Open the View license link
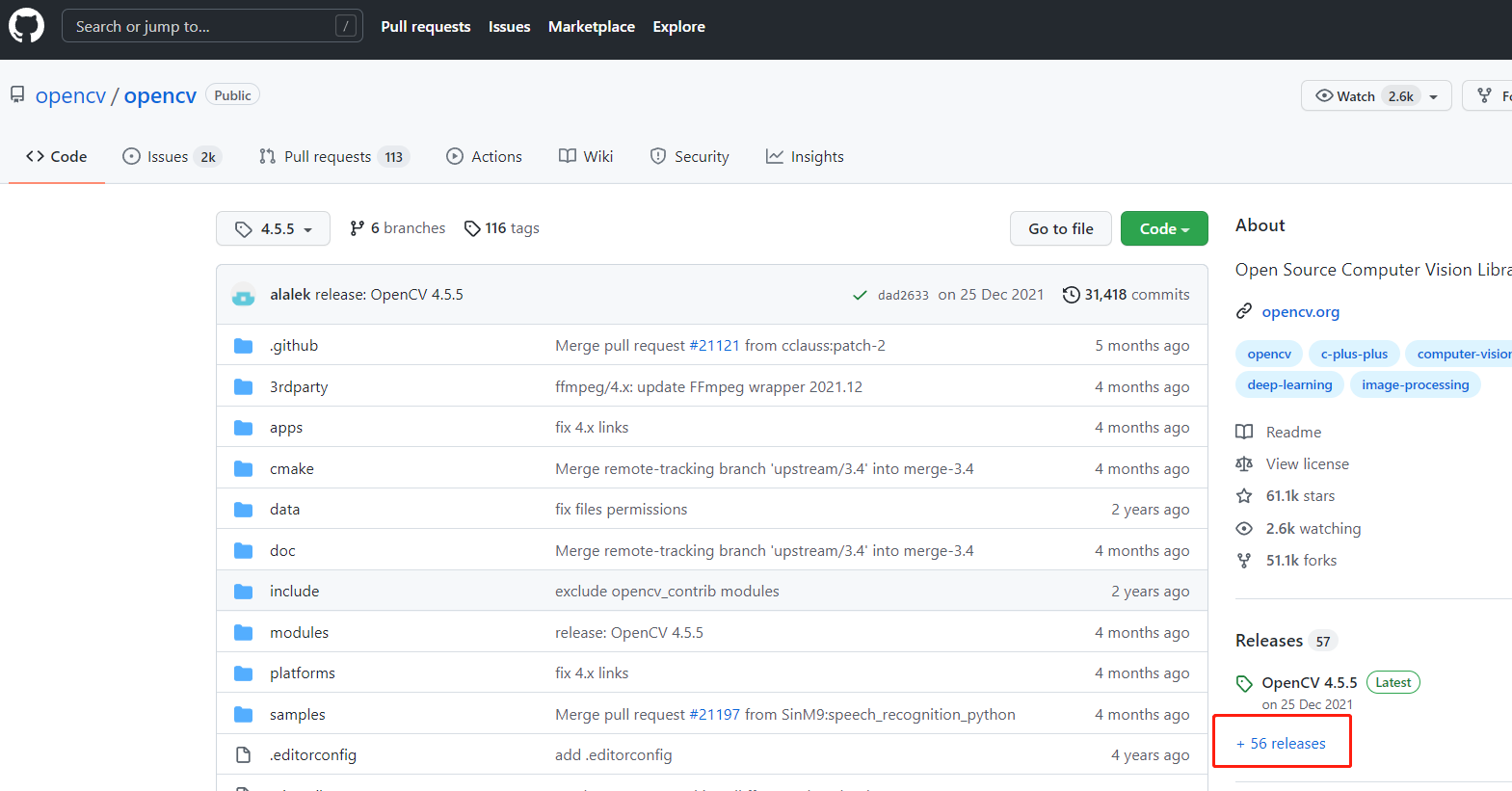Screen dimensions: 1512x791 click(1308, 464)
